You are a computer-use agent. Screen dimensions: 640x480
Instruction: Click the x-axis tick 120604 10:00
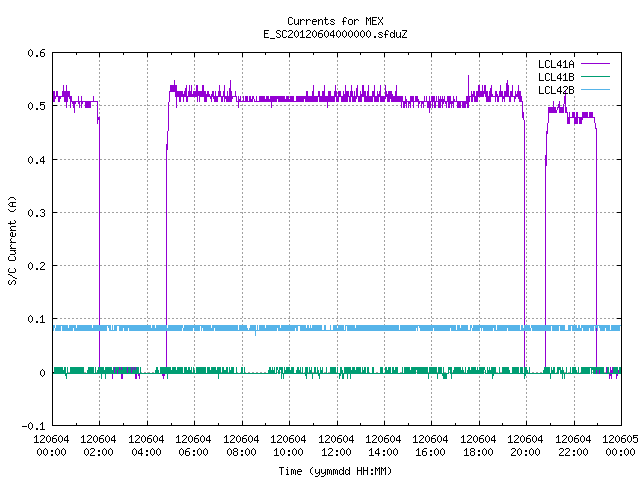[x=288, y=446]
